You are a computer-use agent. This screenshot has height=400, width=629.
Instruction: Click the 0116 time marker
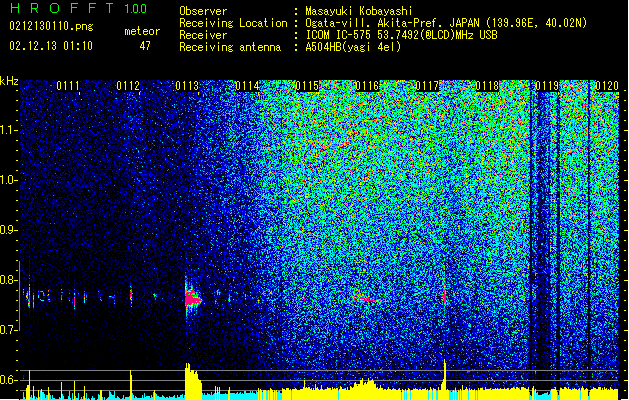coord(367,86)
